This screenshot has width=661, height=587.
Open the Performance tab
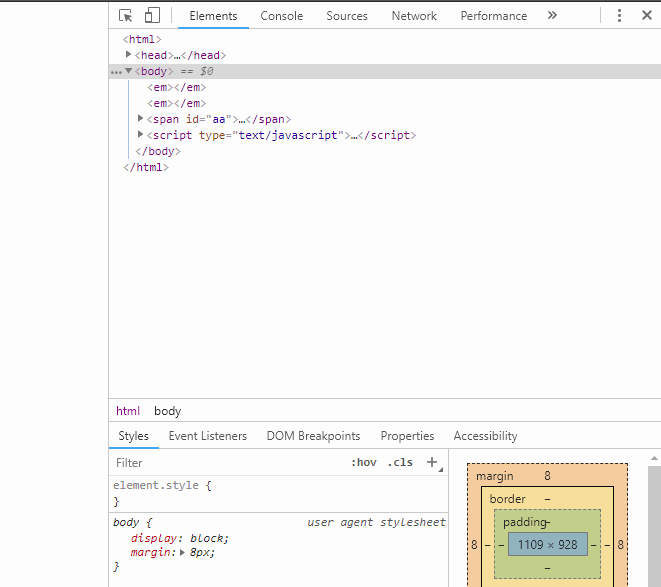click(494, 16)
